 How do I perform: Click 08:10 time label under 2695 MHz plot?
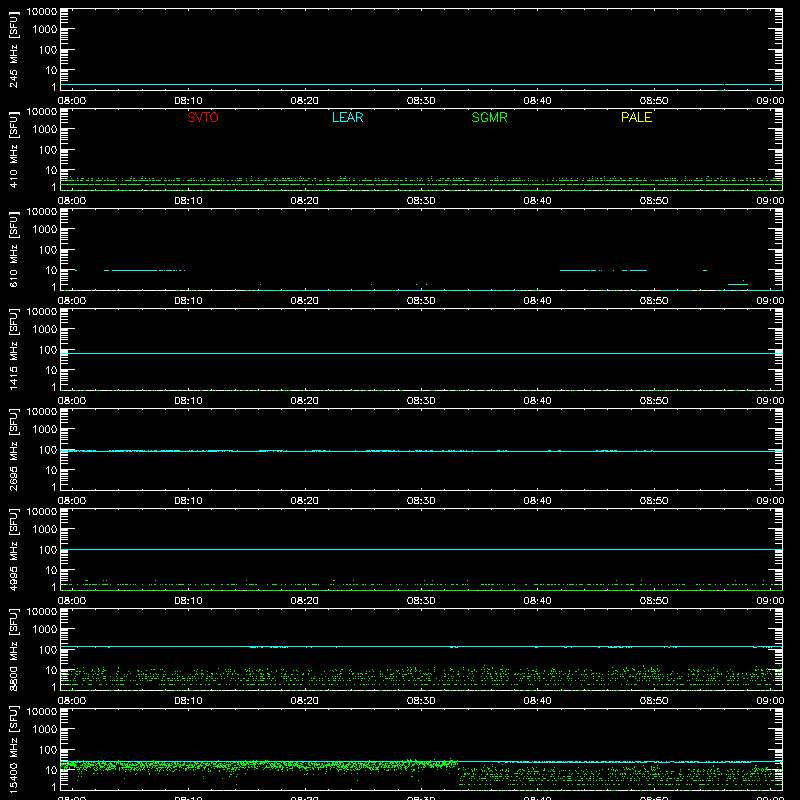point(188,501)
